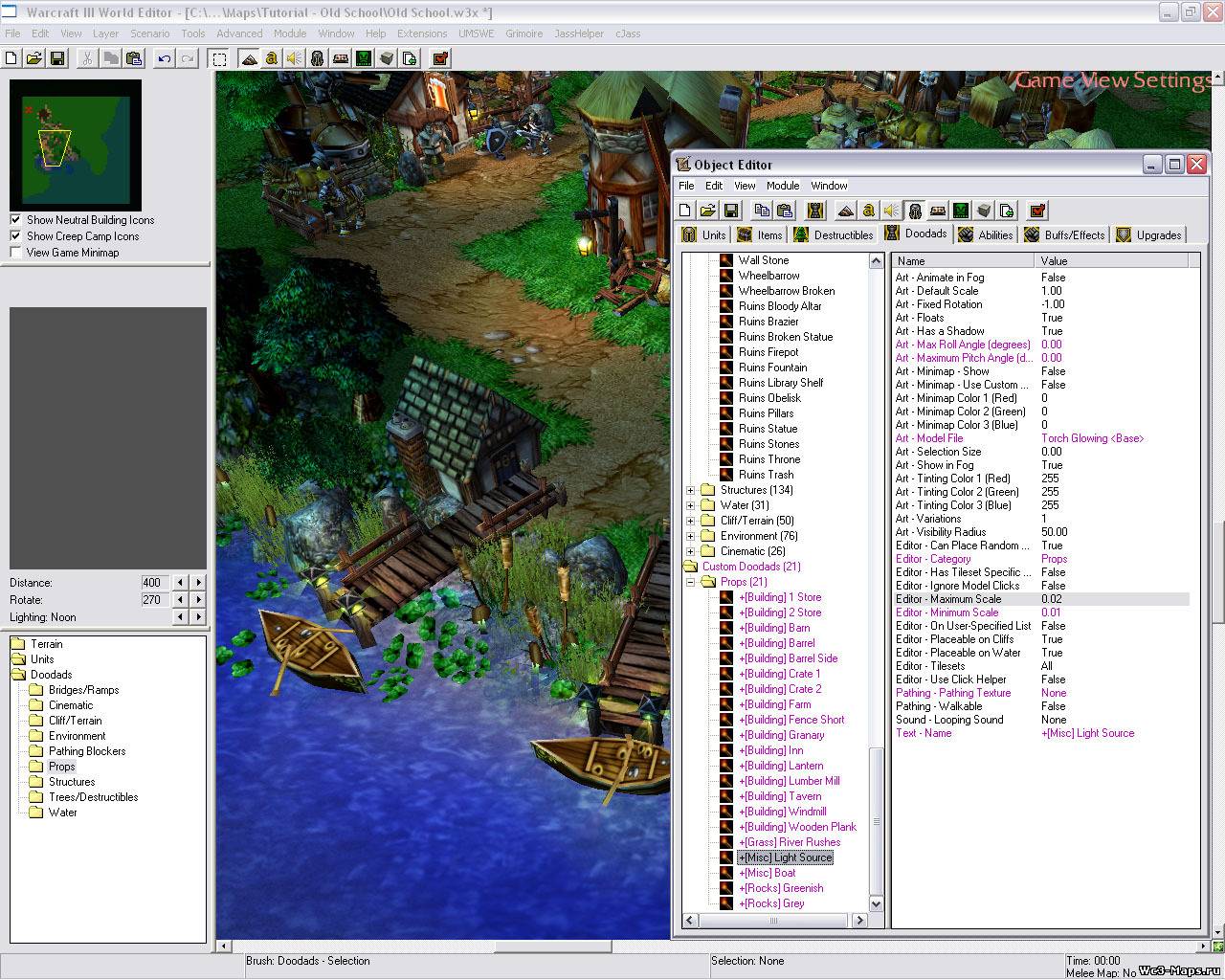Click the selection brush tool icon

219,58
